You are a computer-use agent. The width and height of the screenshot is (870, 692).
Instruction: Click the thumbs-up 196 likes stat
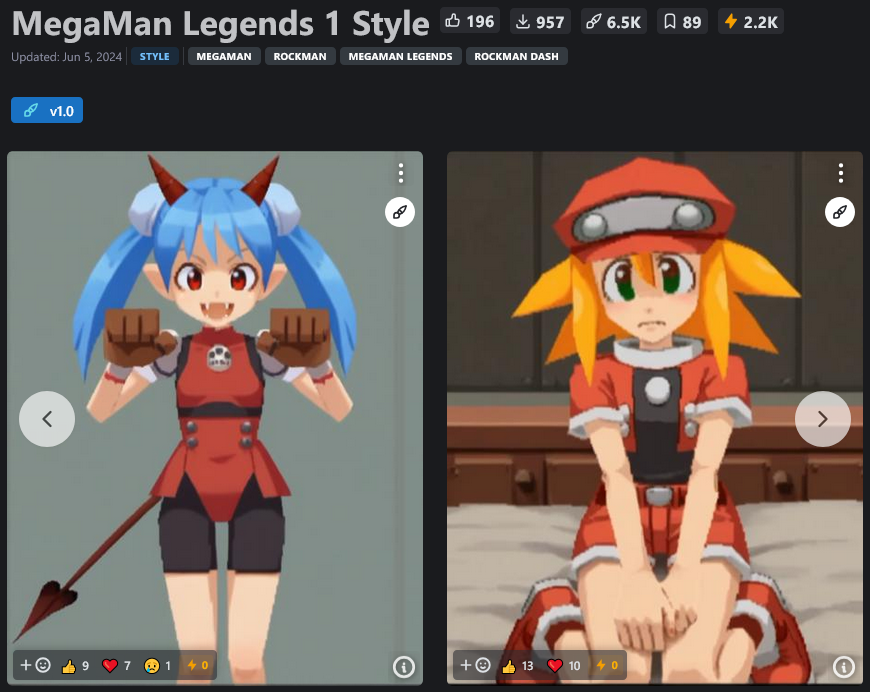469,22
